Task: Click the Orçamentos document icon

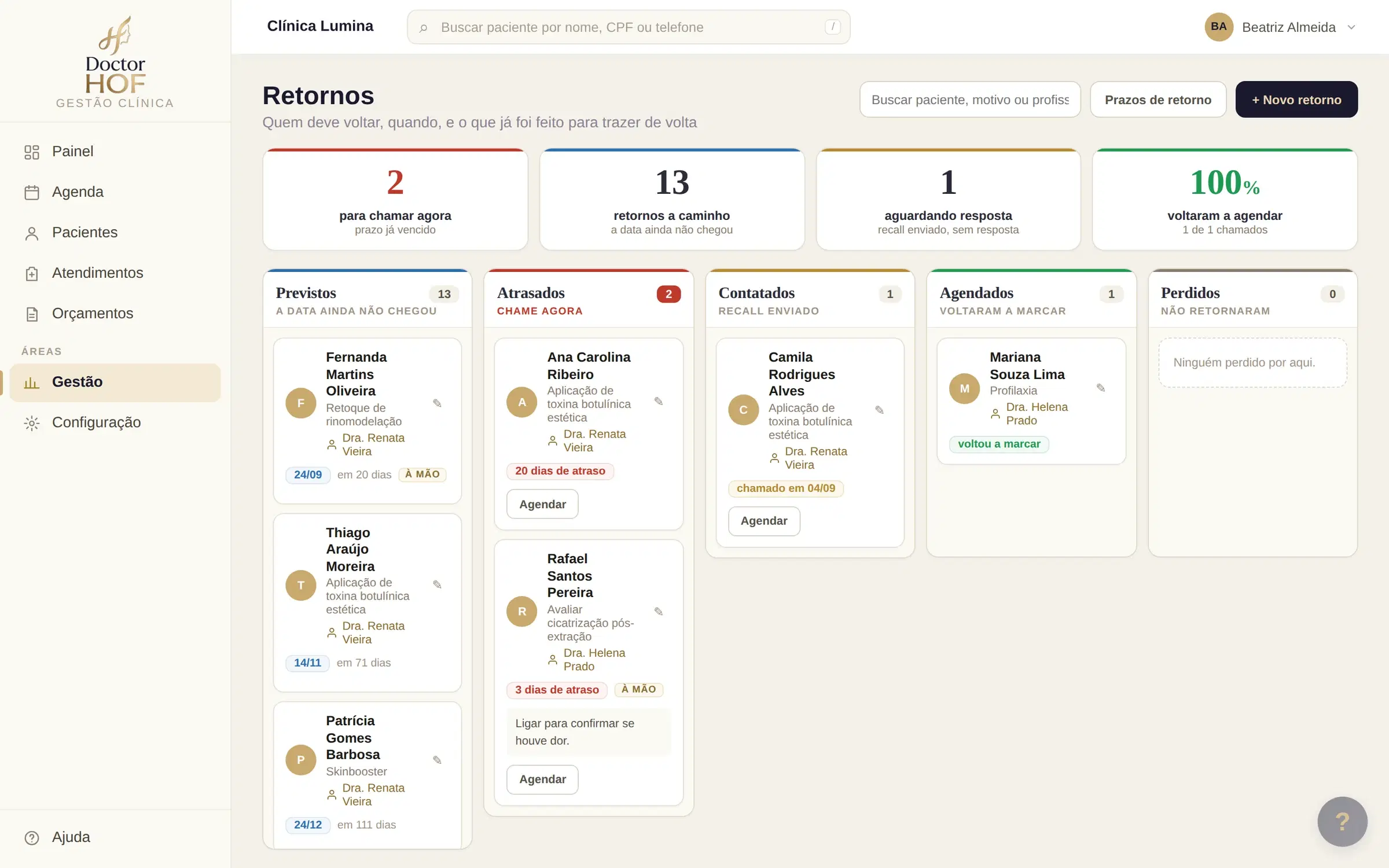Action: [x=32, y=314]
